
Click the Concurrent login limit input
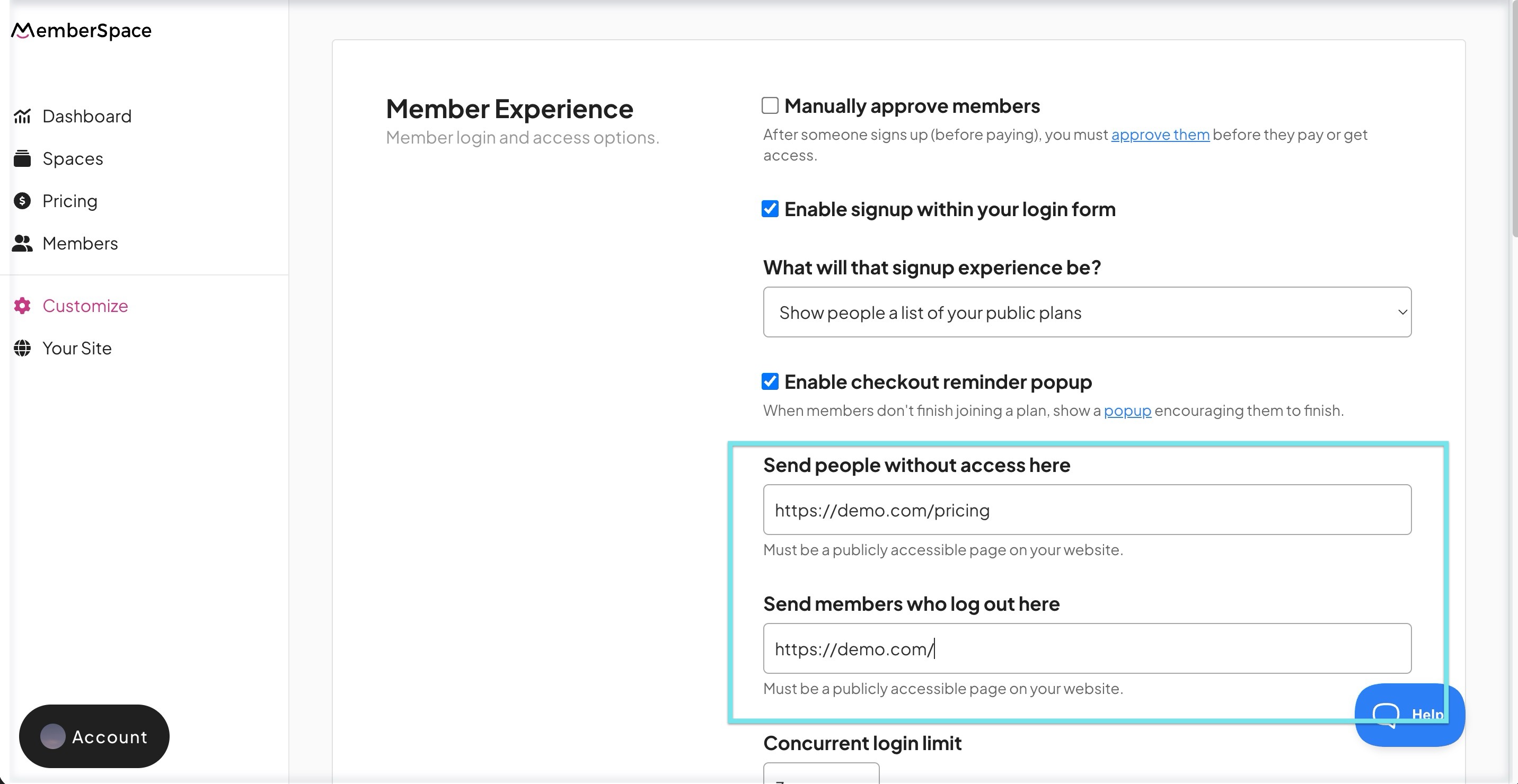click(x=821, y=774)
